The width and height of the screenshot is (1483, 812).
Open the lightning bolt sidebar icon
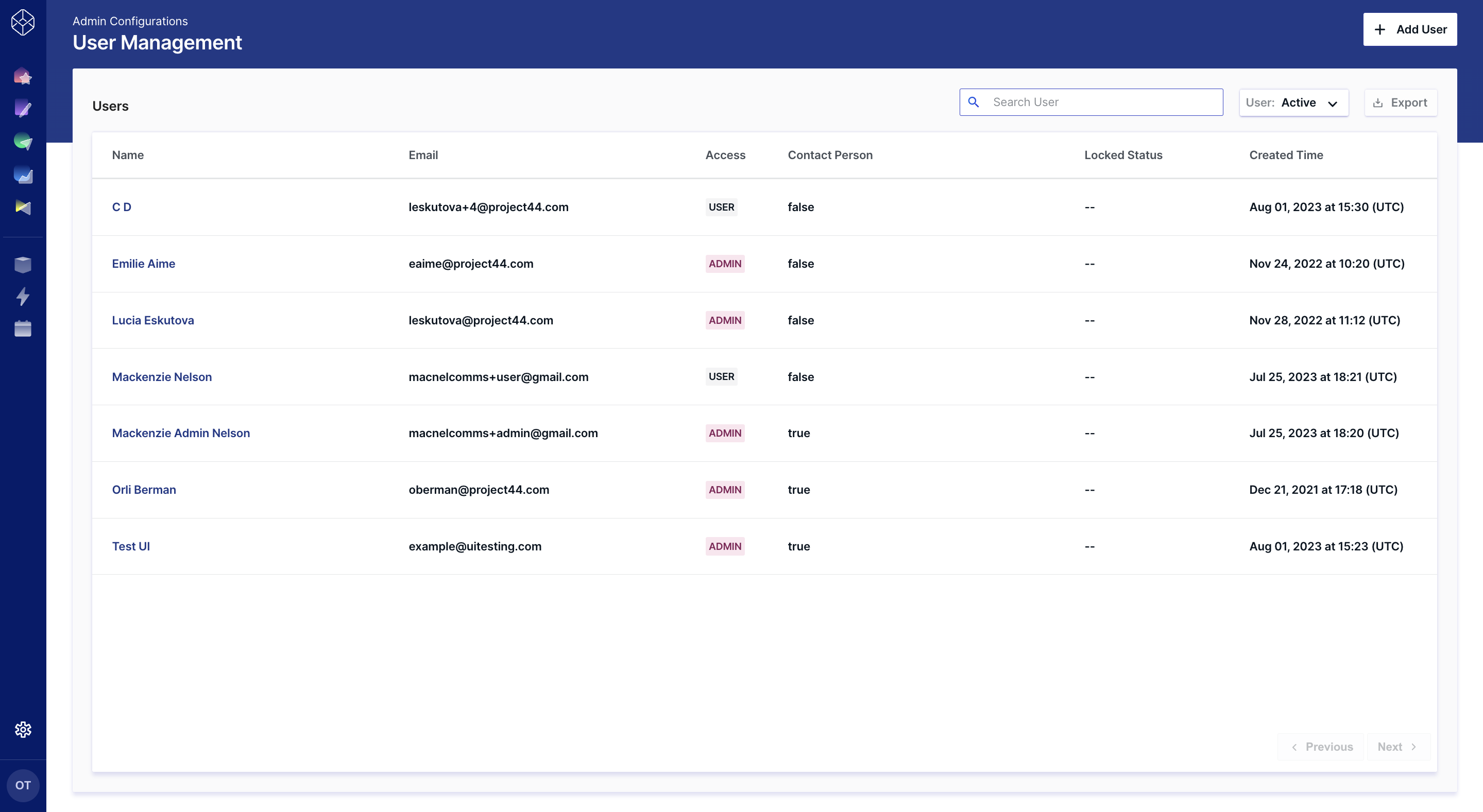[23, 297]
